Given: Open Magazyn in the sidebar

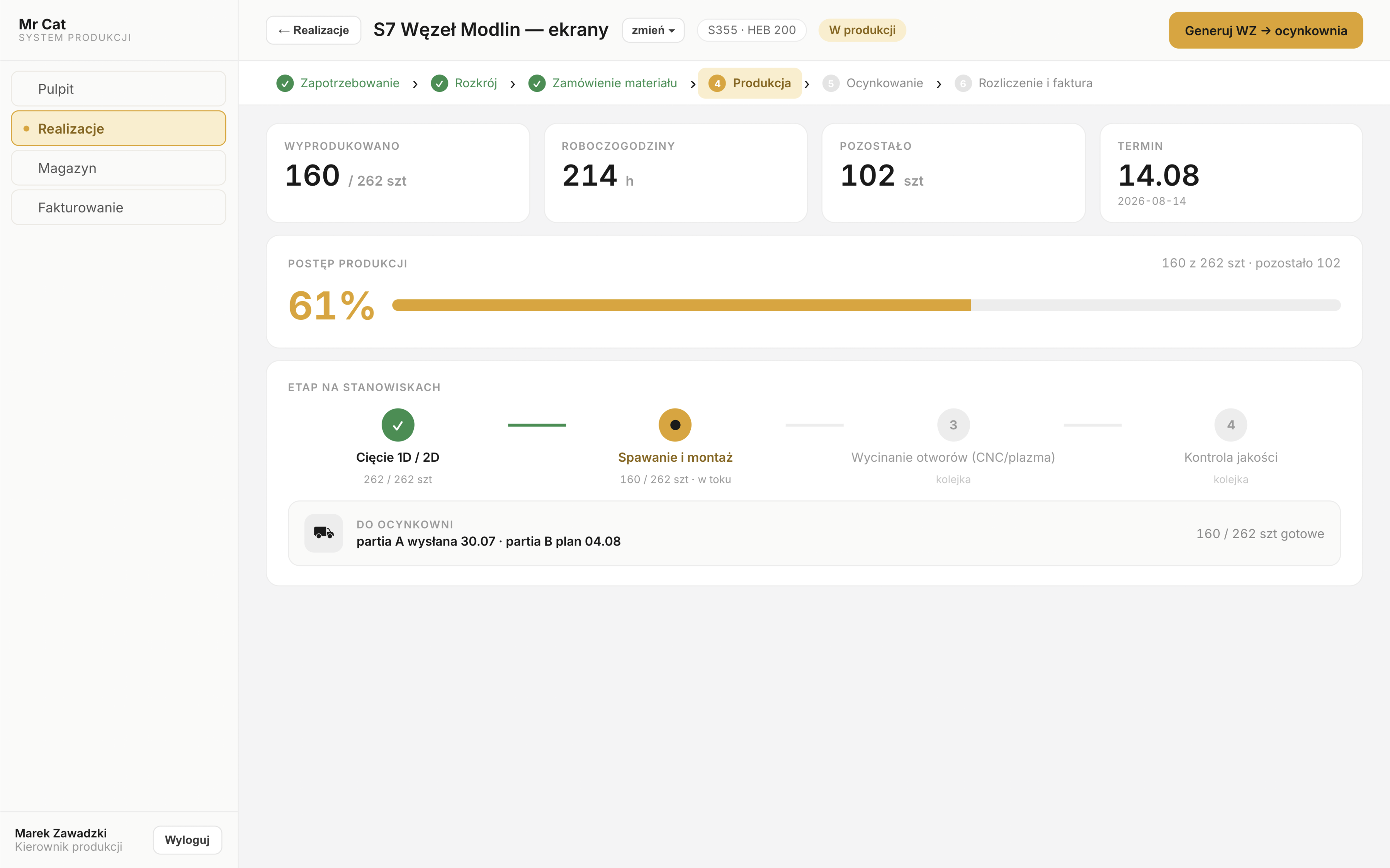Looking at the screenshot, I should tap(118, 168).
